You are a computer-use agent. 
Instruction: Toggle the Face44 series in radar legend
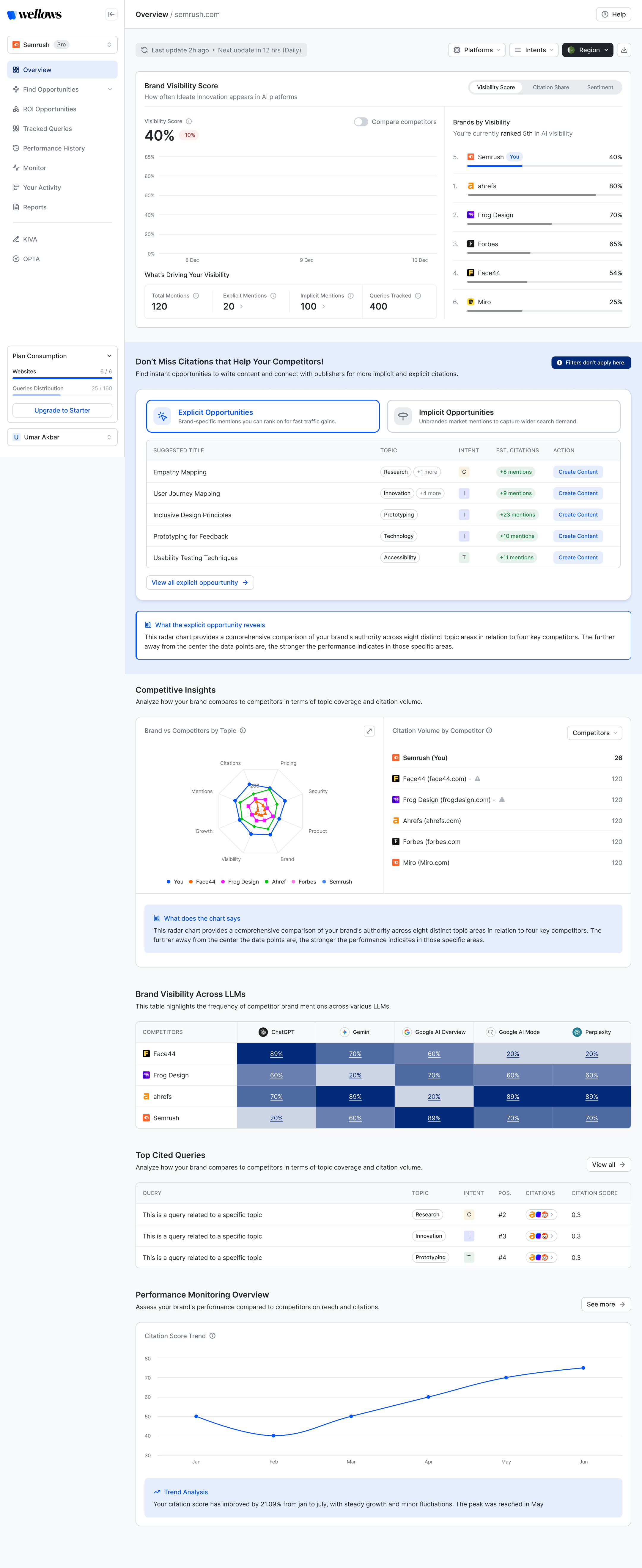tap(202, 881)
